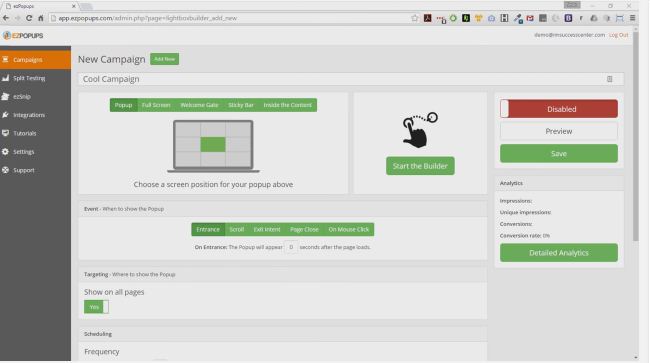Screen dimensions: 650x363
Task: Click Start the Builder button
Action: click(x=420, y=166)
